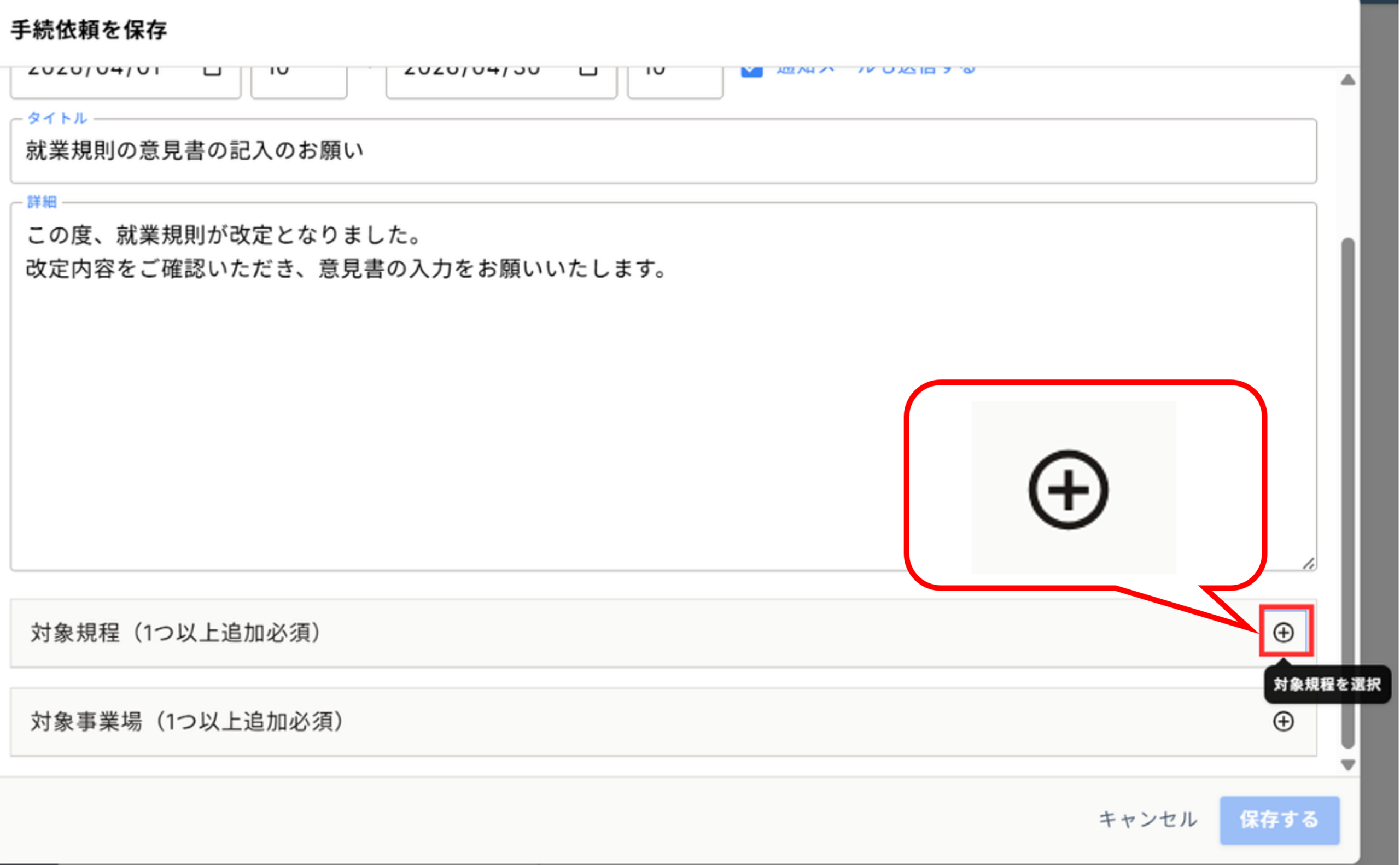Image resolution: width=1400 pixels, height=865 pixels.
Task: Click the 通知メール label text
Action: coord(876,71)
